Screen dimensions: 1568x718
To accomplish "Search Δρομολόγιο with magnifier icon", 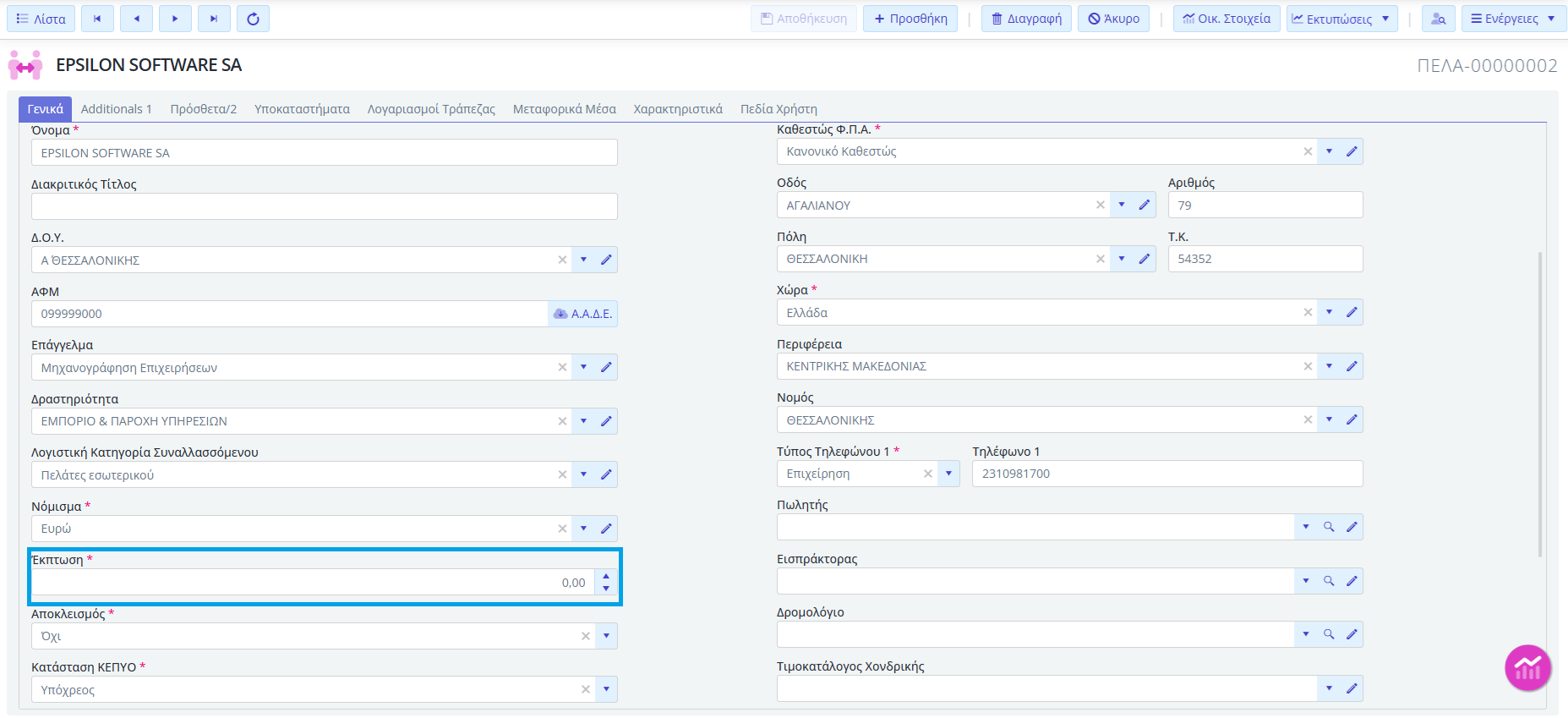I will click(x=1329, y=634).
